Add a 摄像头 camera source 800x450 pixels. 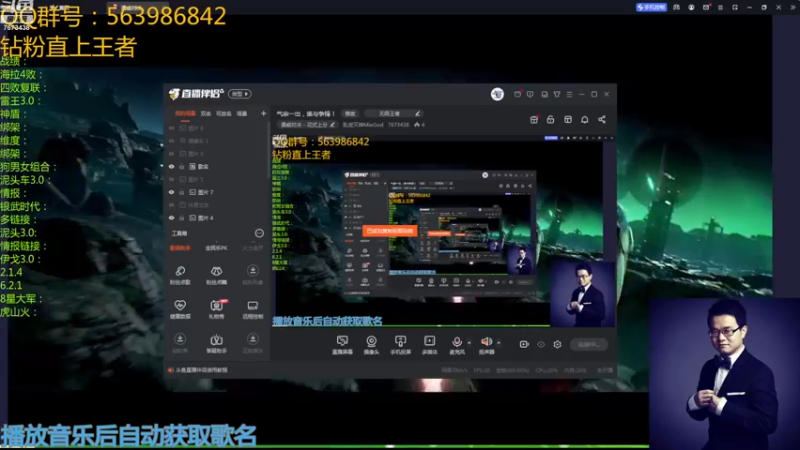[371, 345]
